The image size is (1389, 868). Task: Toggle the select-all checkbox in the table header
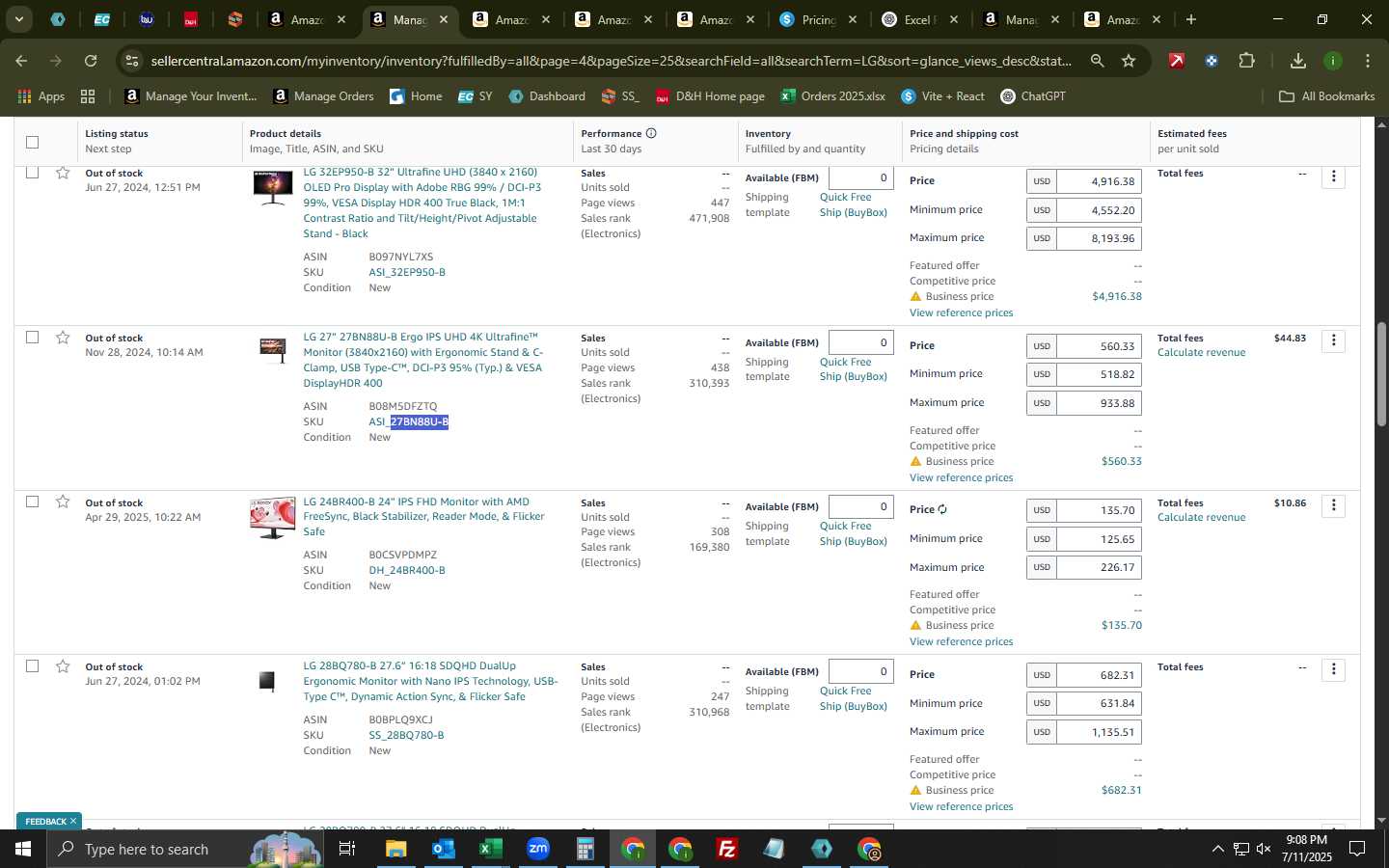[32, 142]
